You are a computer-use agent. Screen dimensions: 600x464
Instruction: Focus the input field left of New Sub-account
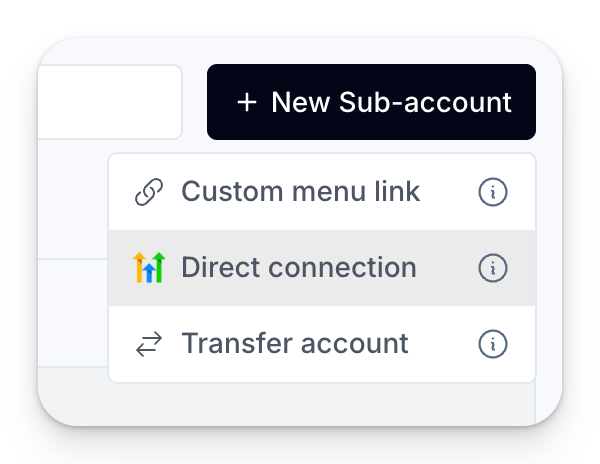[x=110, y=102]
